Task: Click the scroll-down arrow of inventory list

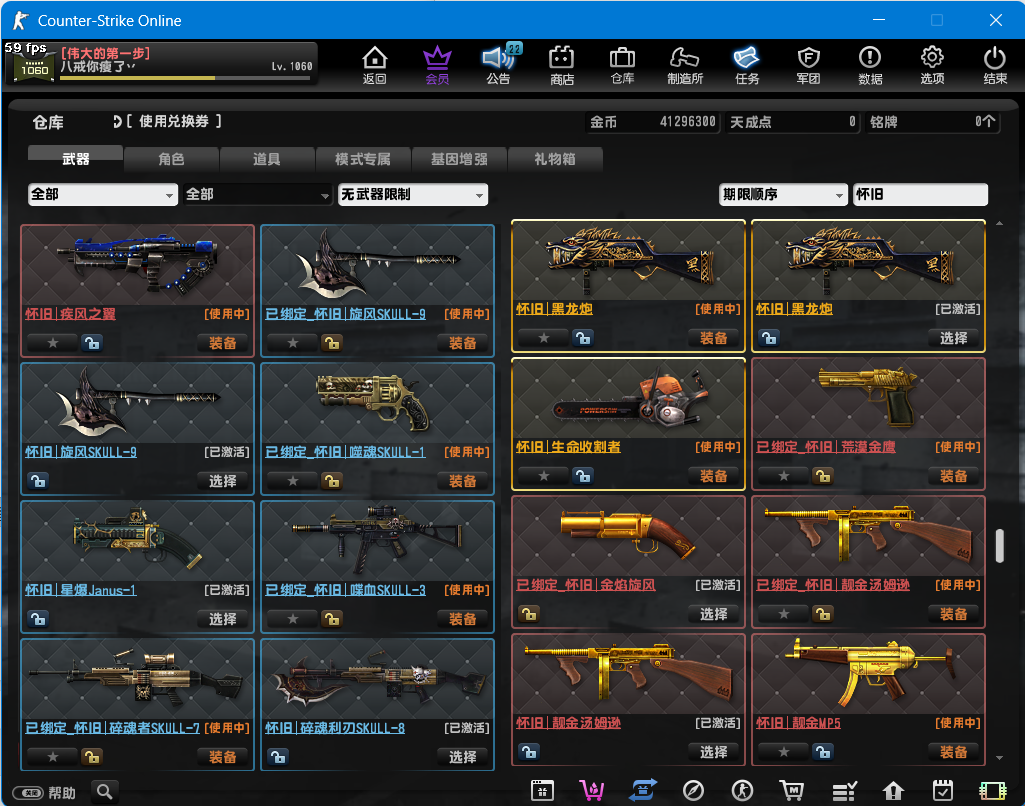Action: point(1000,758)
